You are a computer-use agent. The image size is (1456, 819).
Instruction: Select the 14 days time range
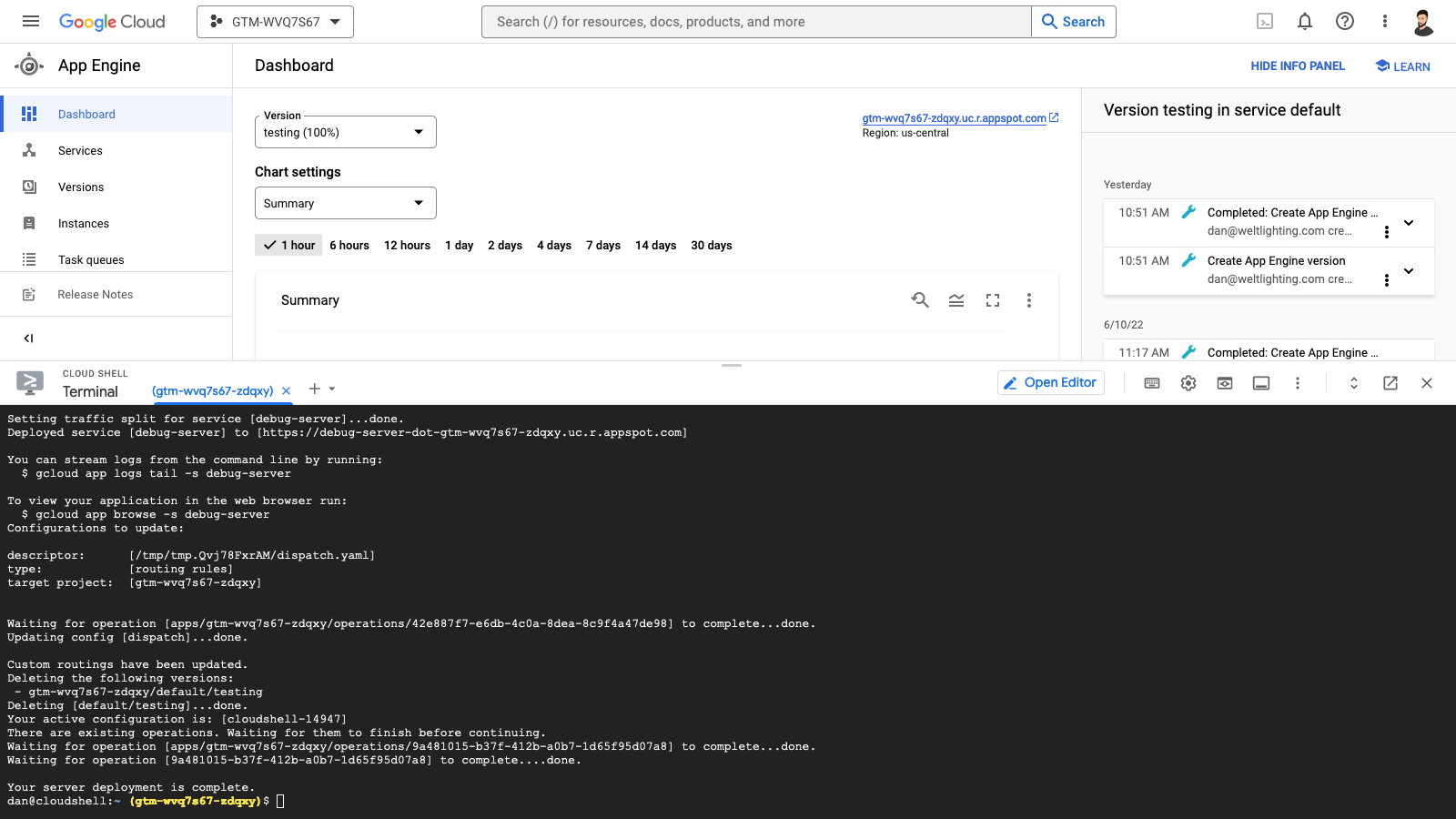click(656, 245)
